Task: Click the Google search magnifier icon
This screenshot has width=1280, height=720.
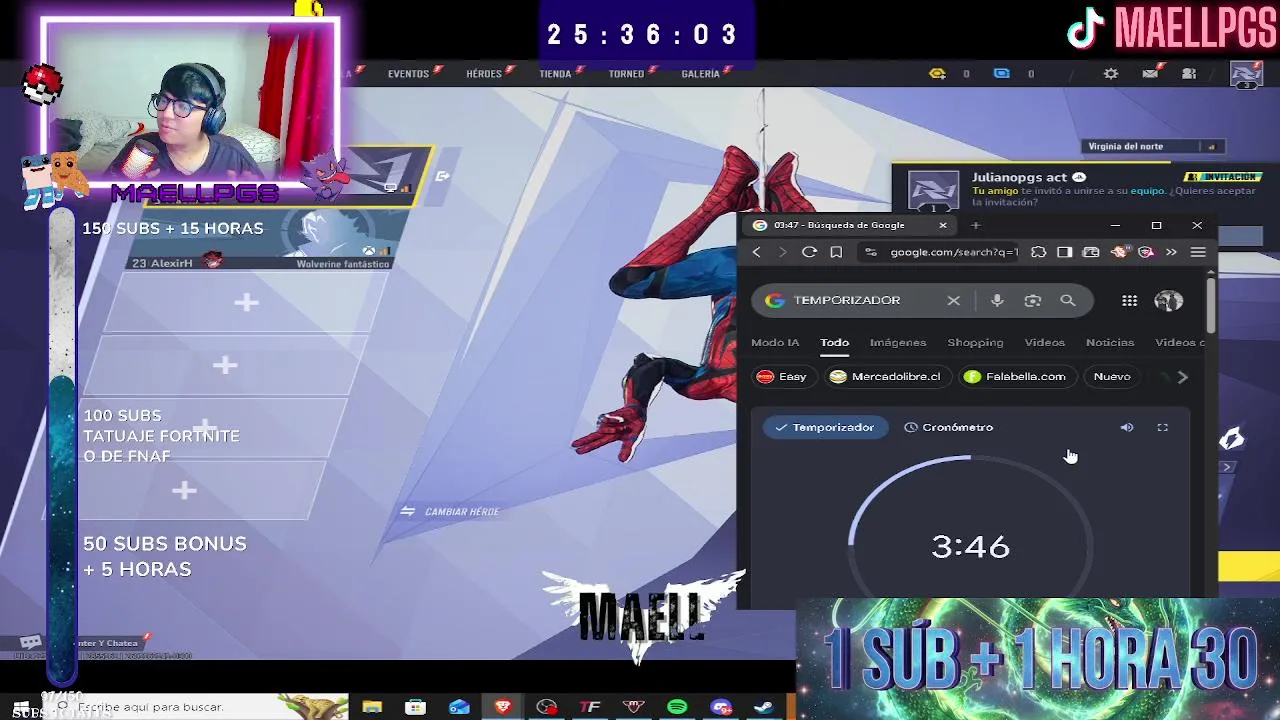Action: click(x=1068, y=300)
